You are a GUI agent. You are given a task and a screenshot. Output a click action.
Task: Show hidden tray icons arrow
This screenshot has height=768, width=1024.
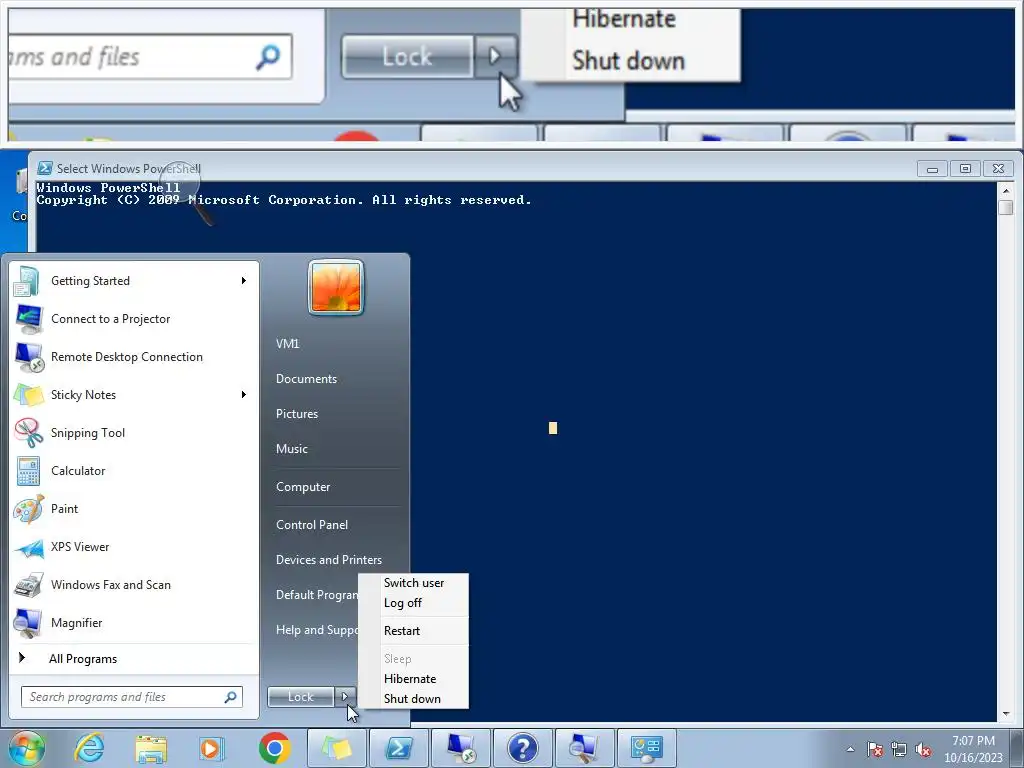tap(850, 749)
